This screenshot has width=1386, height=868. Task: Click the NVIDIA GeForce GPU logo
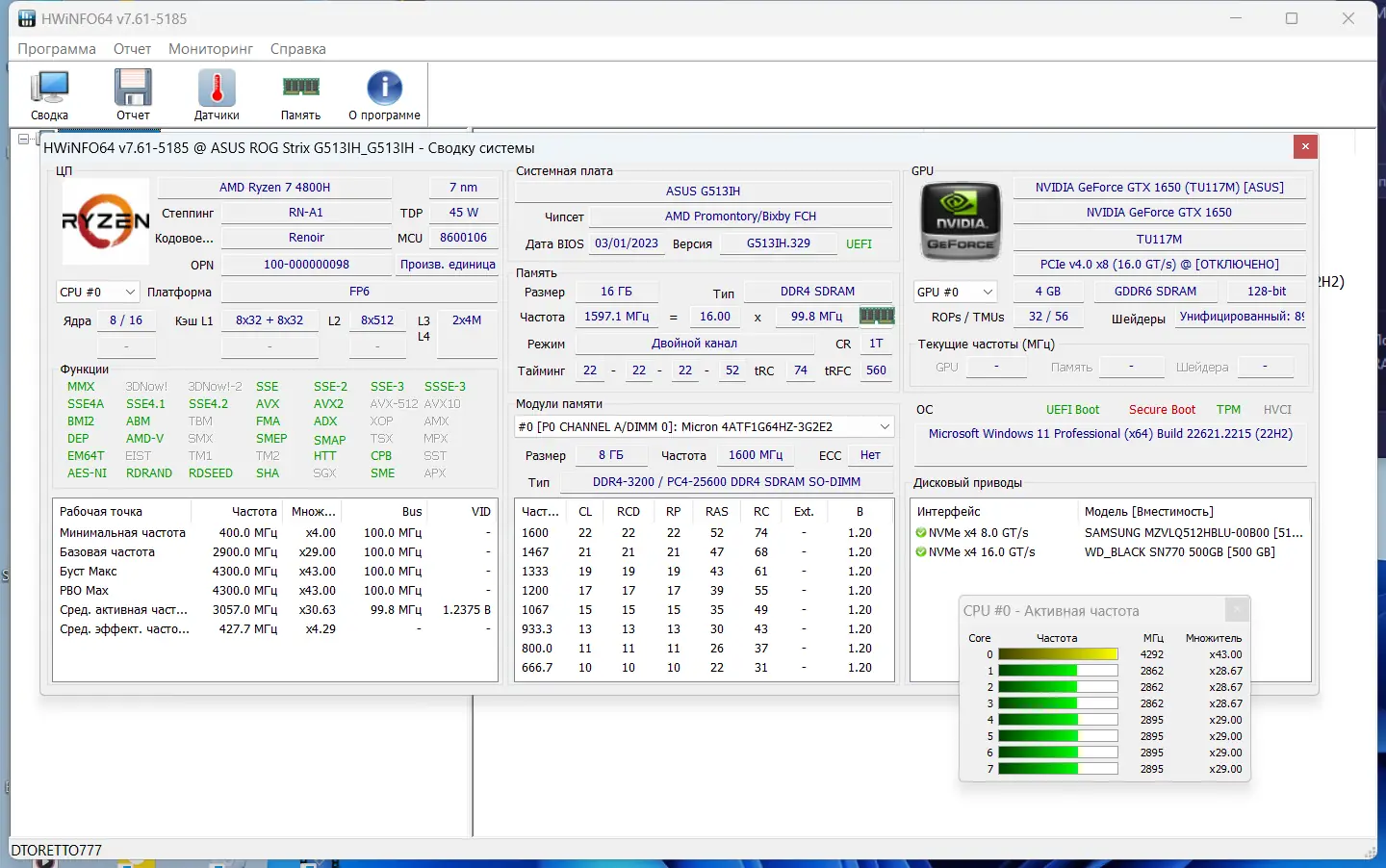tap(959, 220)
